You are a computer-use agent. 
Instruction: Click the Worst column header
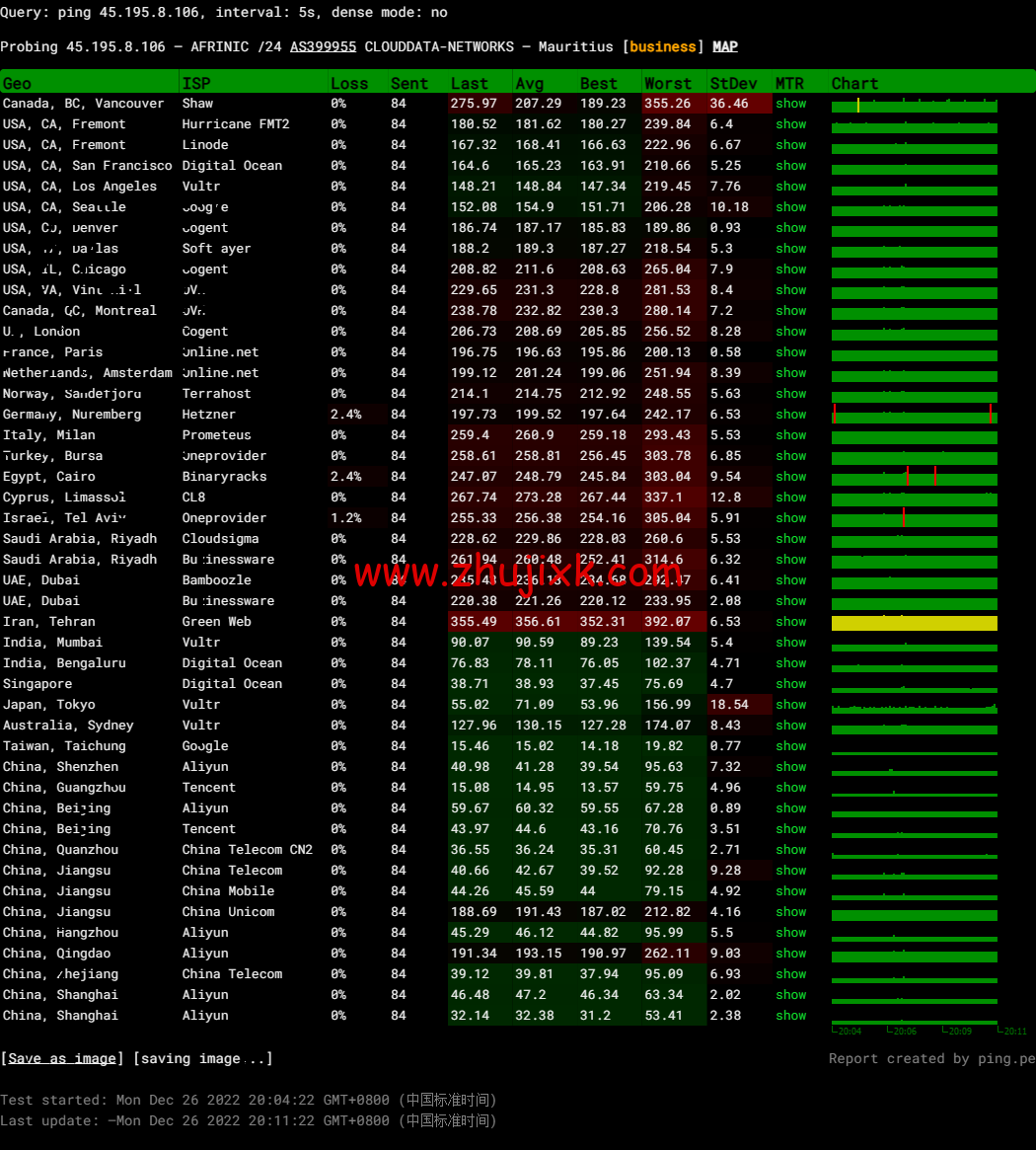pyautogui.click(x=668, y=83)
